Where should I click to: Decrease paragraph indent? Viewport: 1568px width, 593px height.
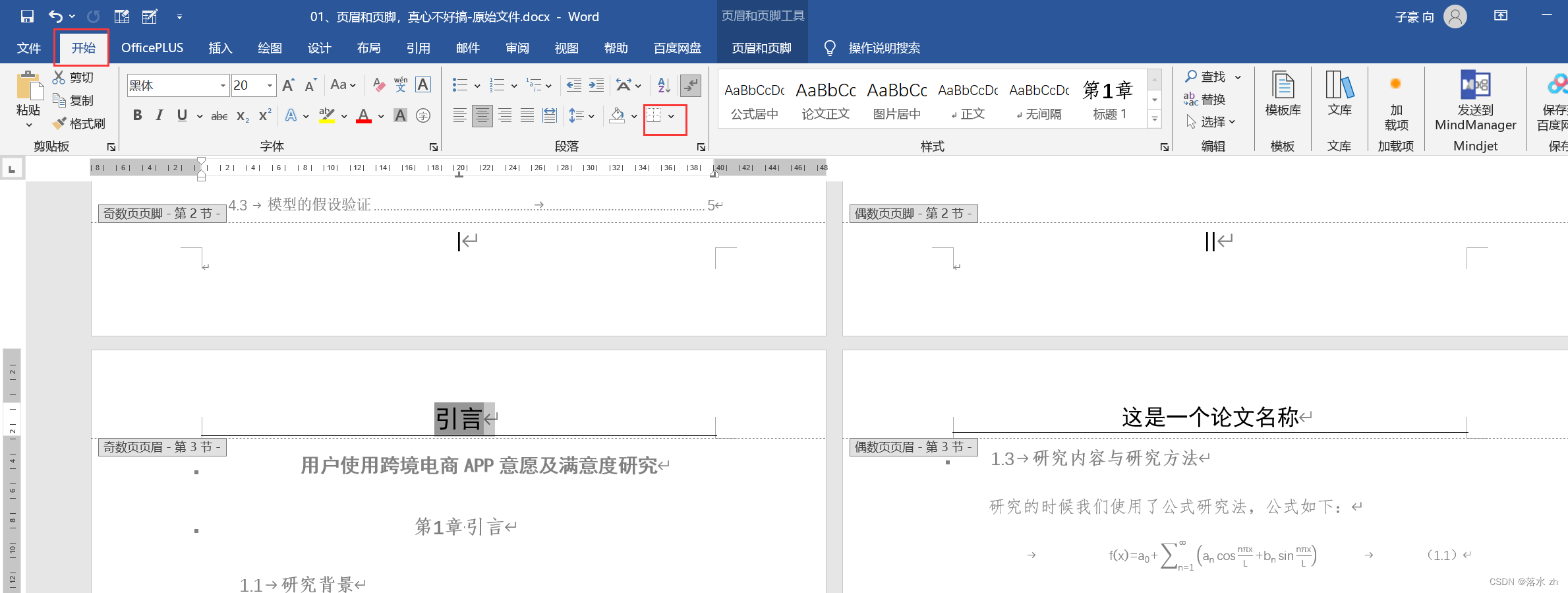coord(574,85)
